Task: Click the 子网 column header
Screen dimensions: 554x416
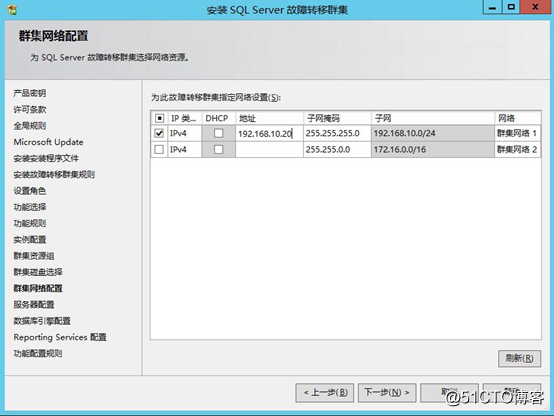Action: coord(433,118)
